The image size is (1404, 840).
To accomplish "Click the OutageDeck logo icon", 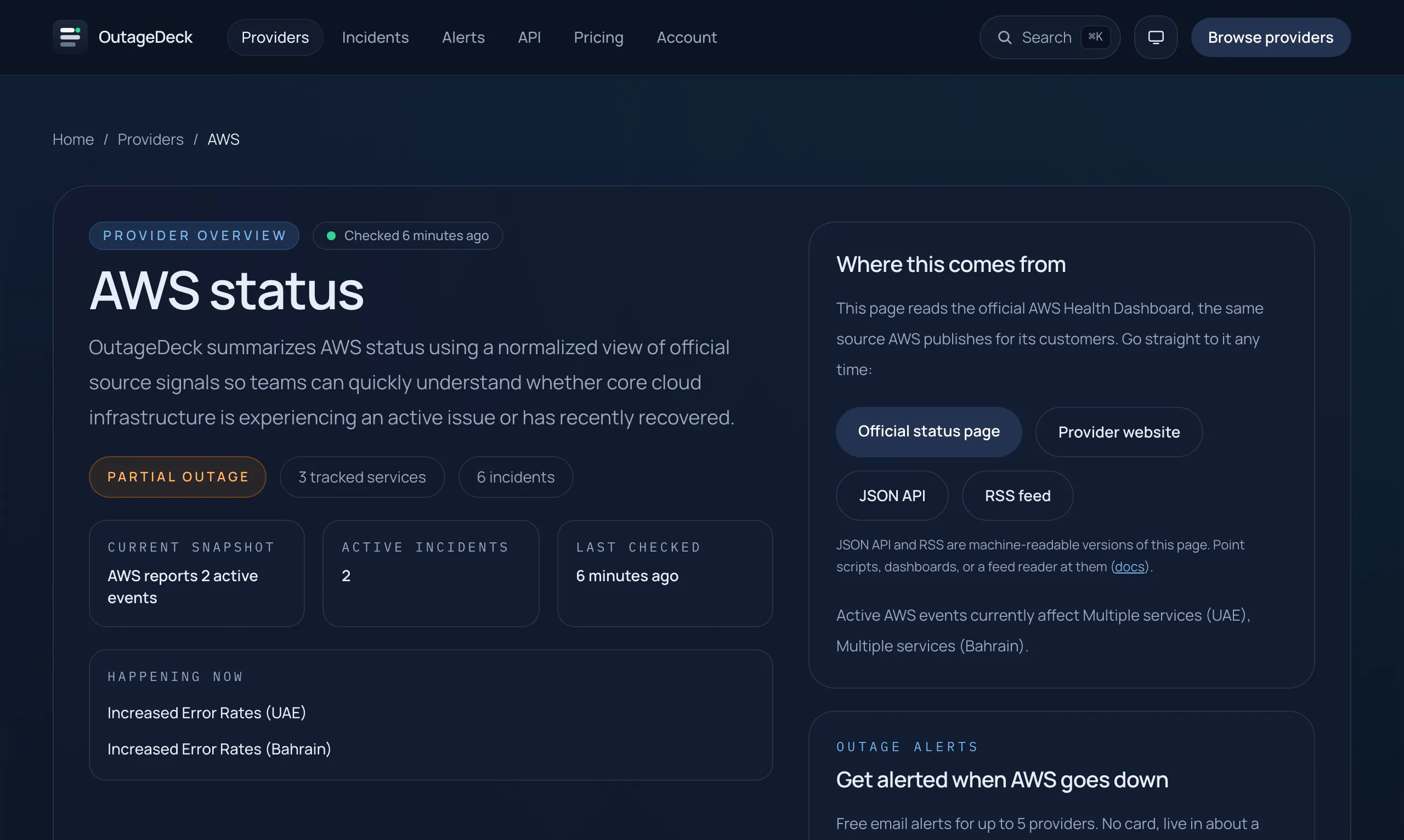I will (x=70, y=37).
